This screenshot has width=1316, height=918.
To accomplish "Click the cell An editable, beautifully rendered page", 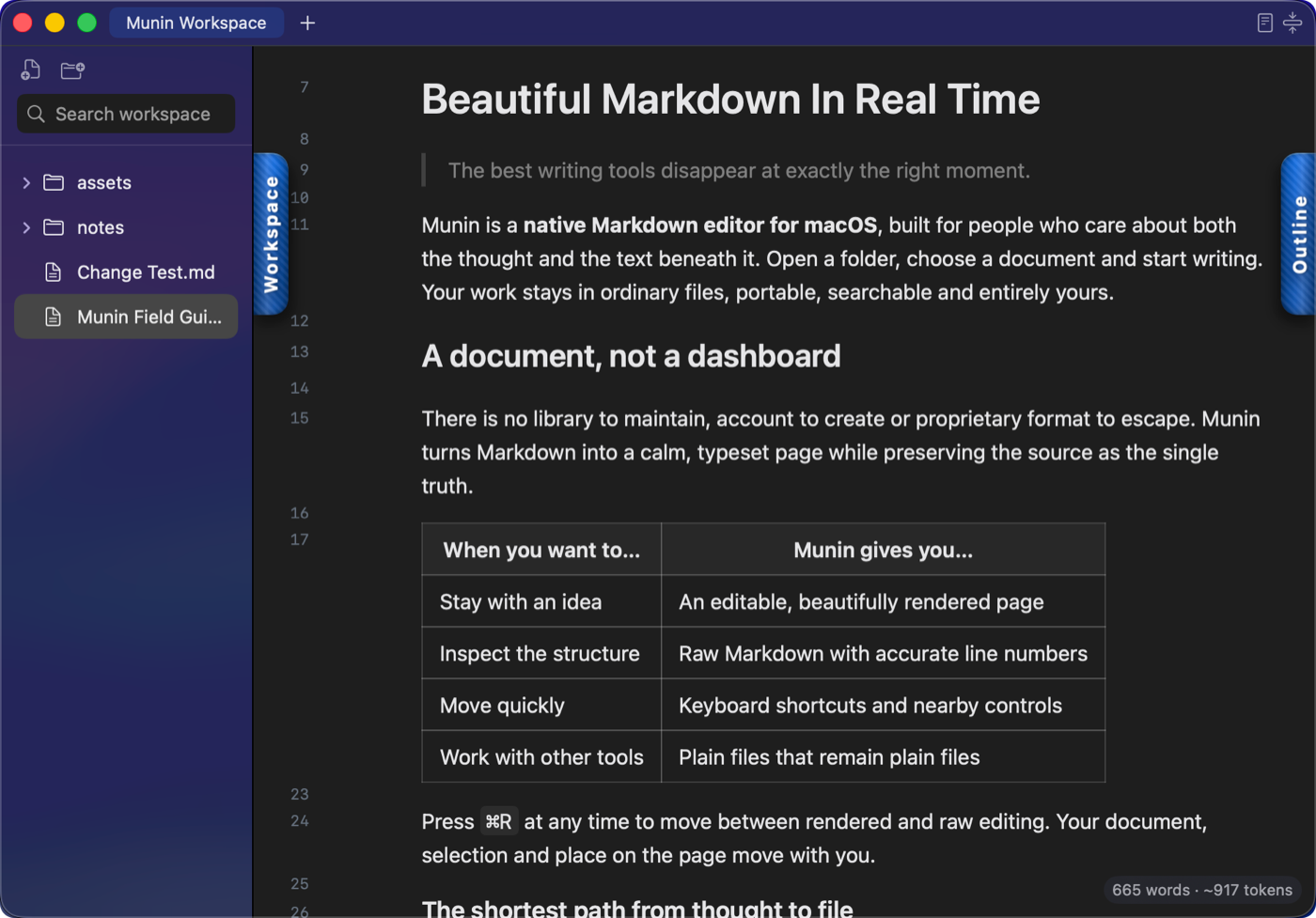I will [884, 601].
